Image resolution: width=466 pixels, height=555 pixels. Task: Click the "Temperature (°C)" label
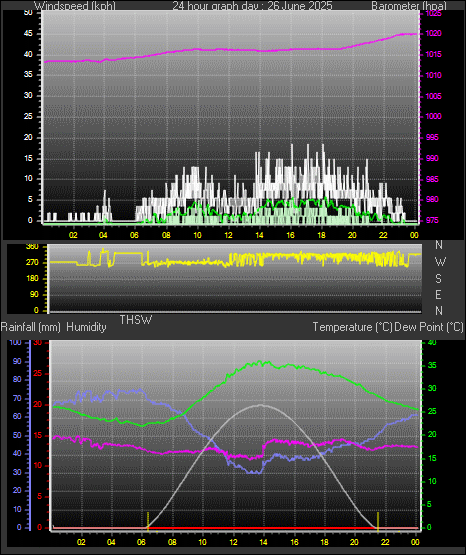click(x=352, y=327)
